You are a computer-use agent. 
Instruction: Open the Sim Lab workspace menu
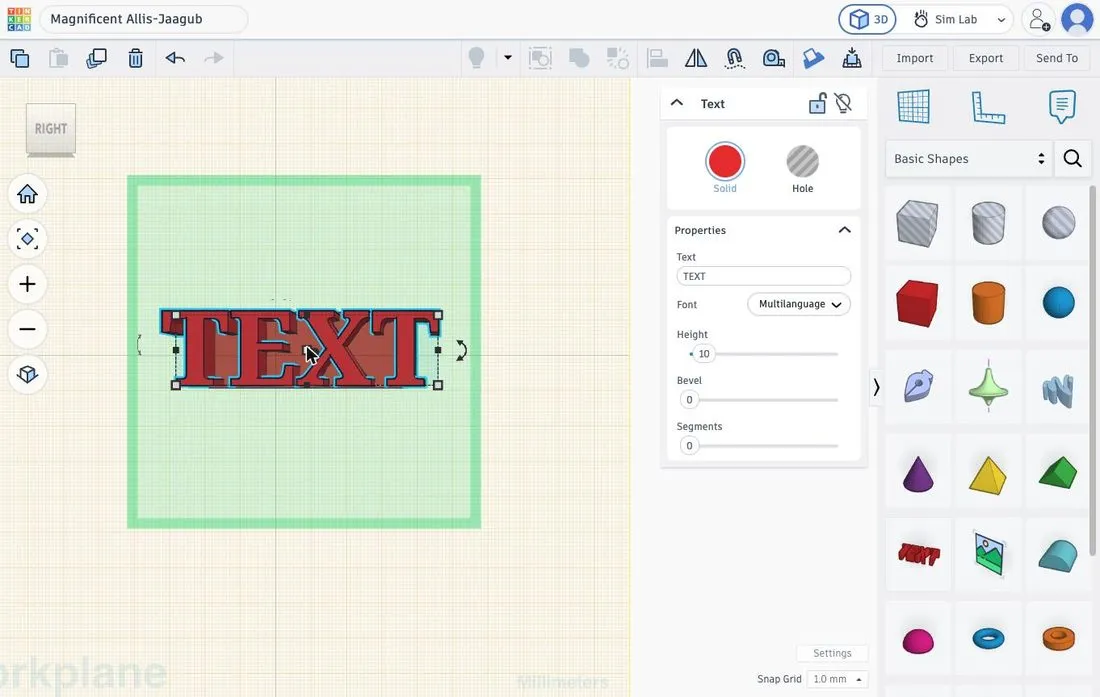[x=960, y=20]
